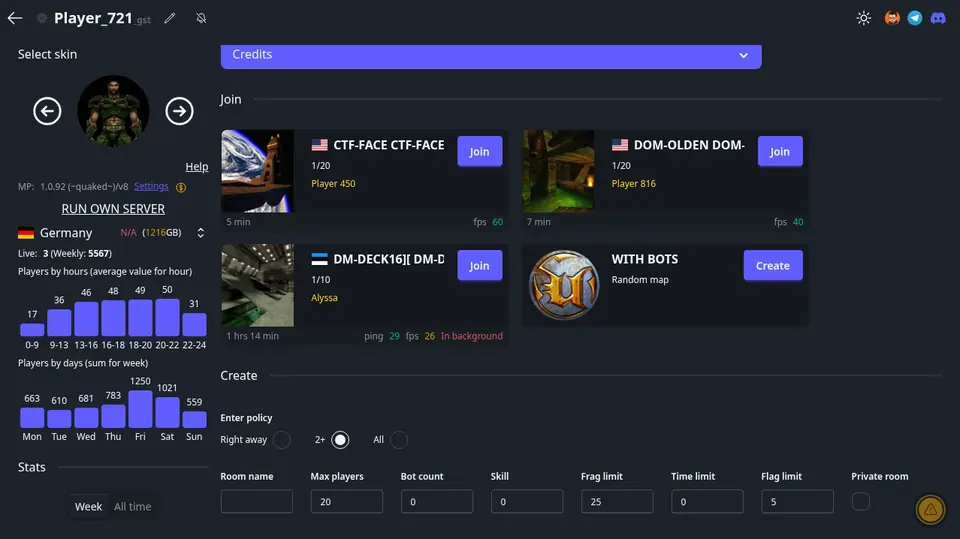
Task: Click the Skill field
Action: click(527, 502)
